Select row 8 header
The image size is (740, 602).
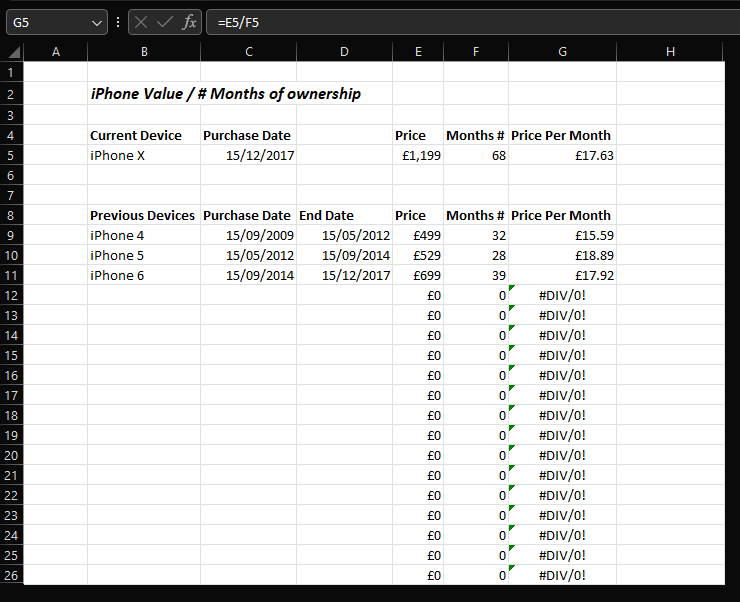pos(11,216)
